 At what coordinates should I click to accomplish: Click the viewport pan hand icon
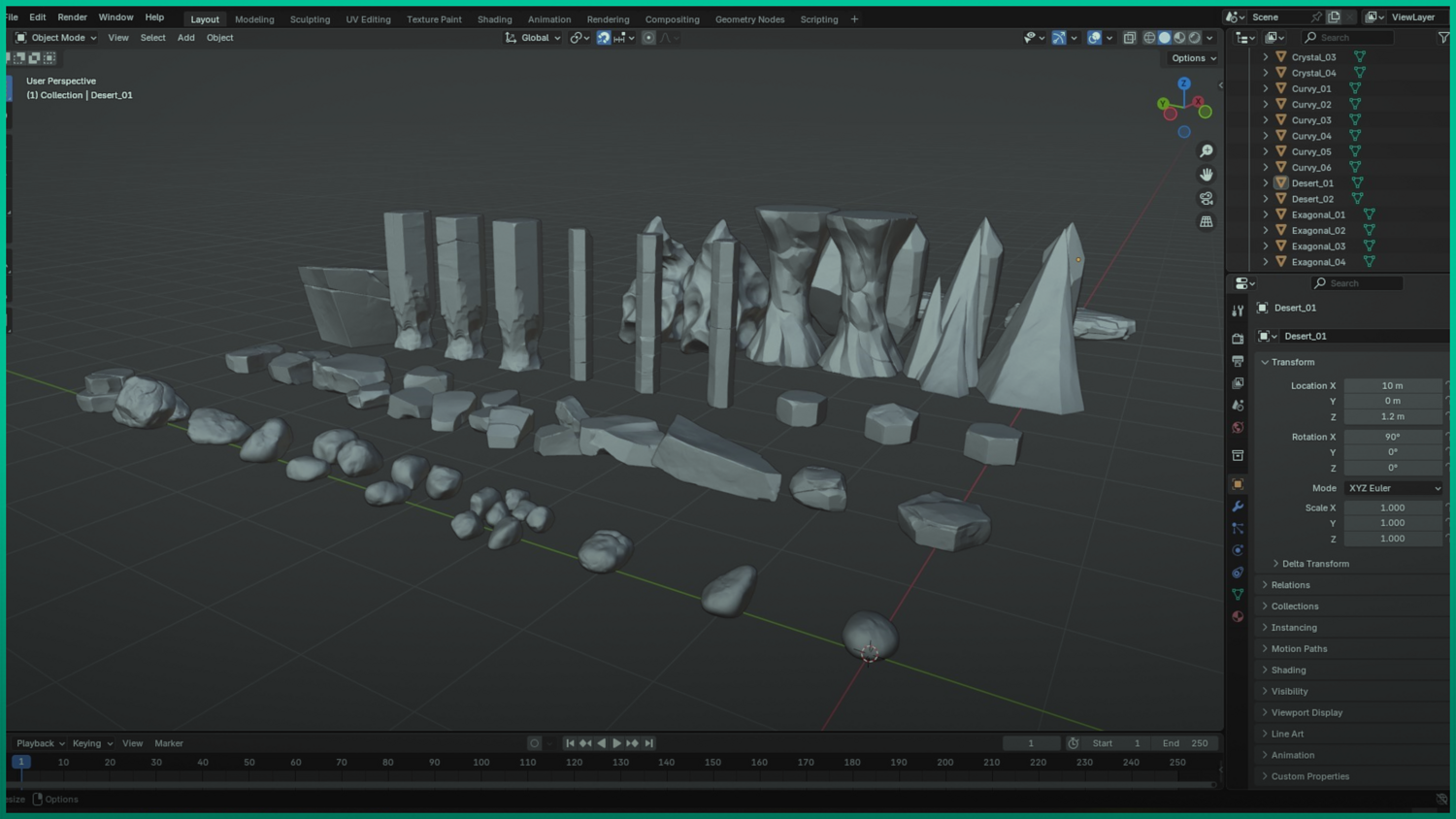pos(1207,175)
